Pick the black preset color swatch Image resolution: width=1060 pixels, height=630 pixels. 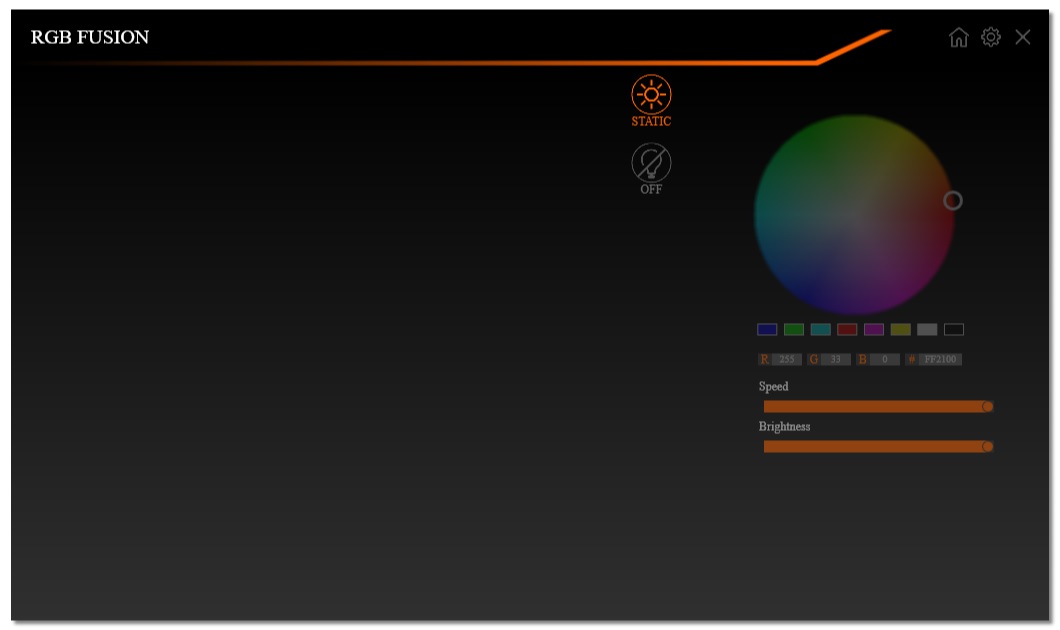[x=954, y=329]
